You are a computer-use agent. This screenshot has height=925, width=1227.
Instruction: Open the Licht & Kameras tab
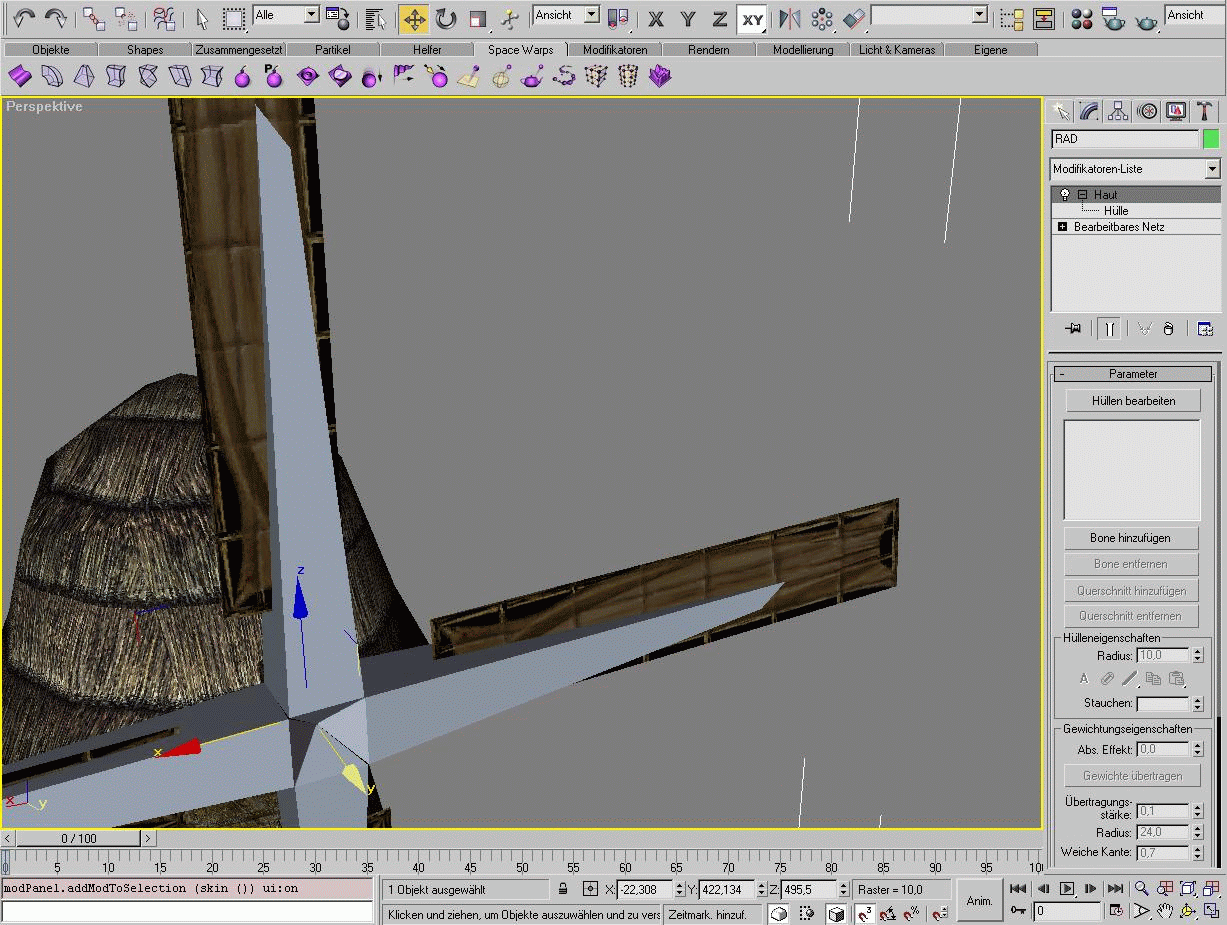(897, 49)
